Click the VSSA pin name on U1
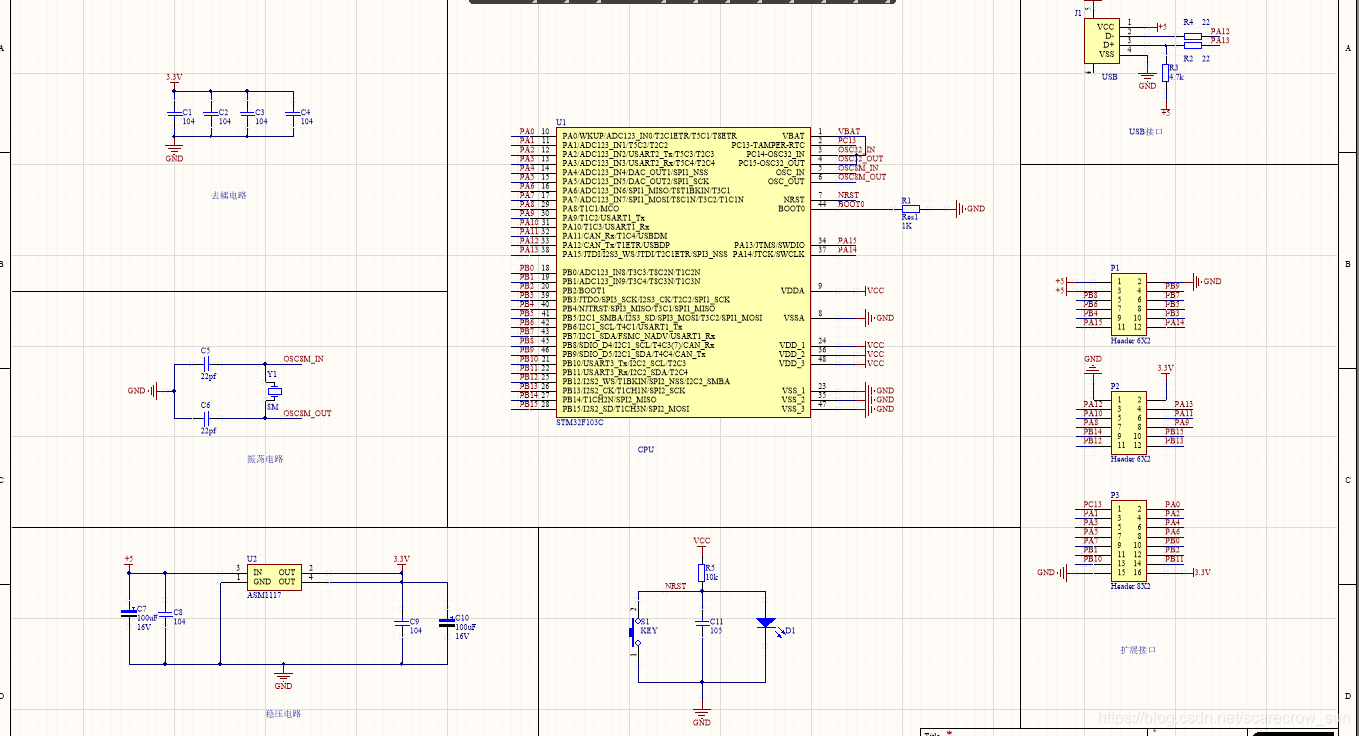 point(794,318)
